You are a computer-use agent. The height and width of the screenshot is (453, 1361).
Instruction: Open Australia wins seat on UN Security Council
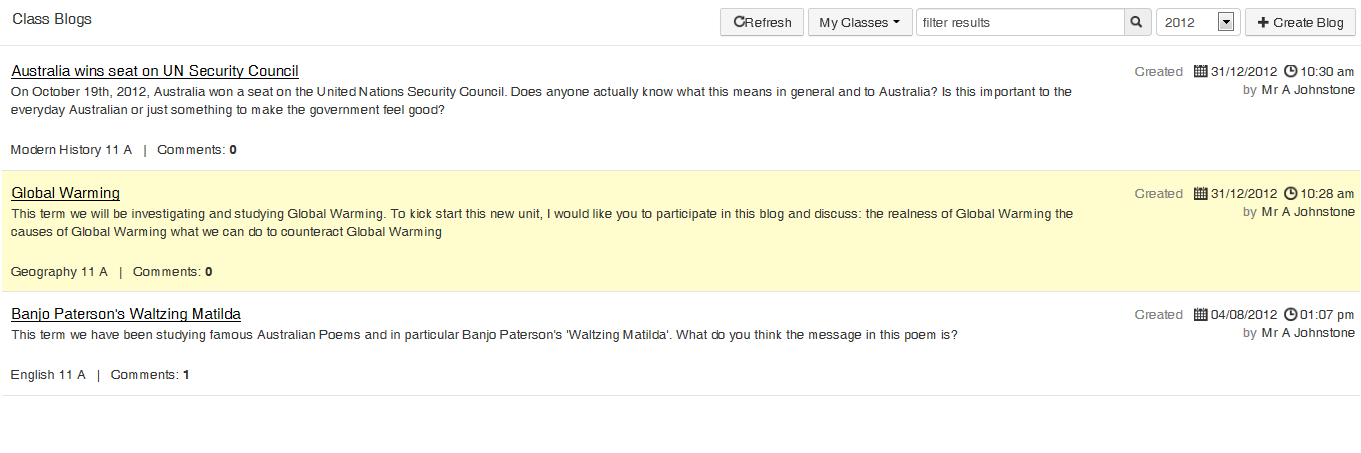pos(155,71)
